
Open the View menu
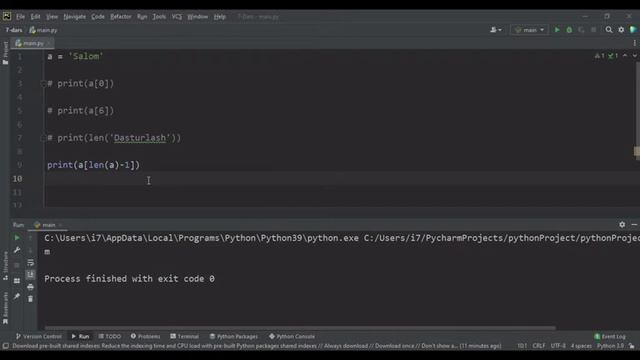click(x=52, y=17)
